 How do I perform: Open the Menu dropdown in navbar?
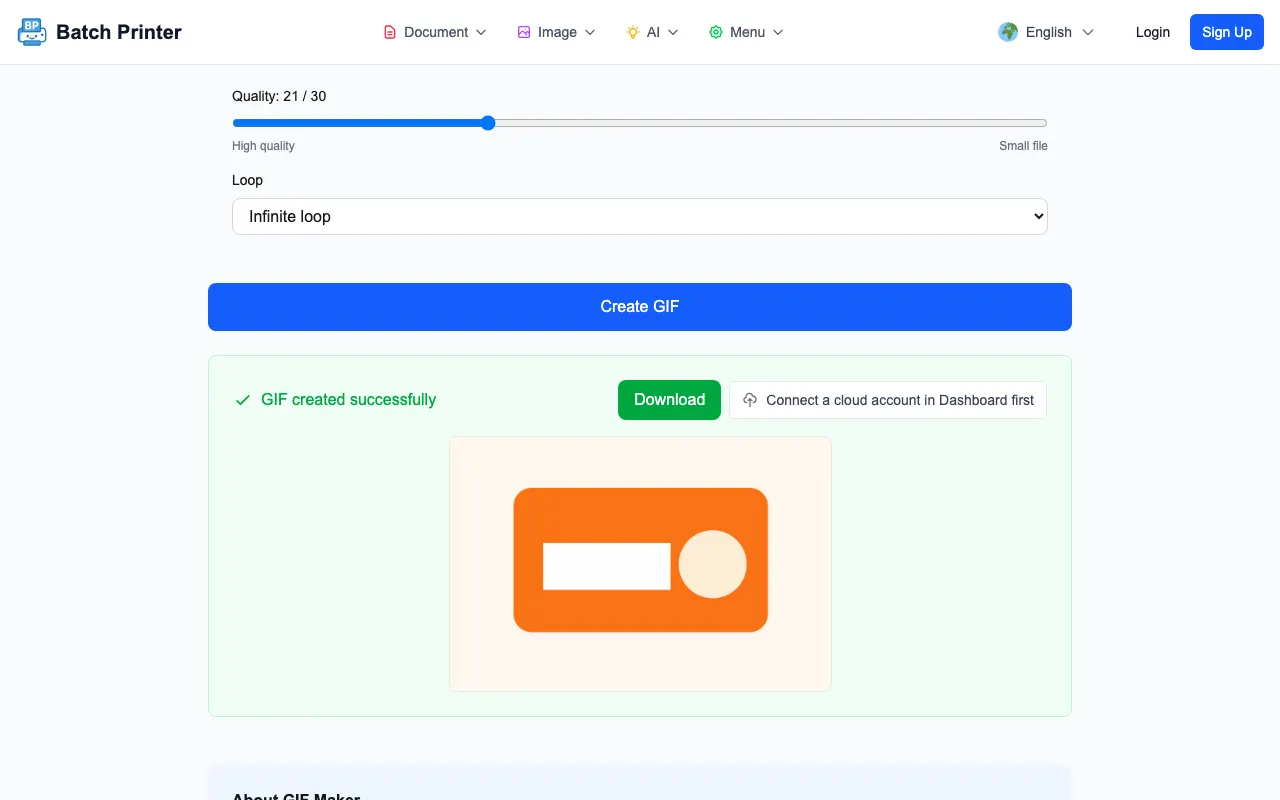coord(746,32)
